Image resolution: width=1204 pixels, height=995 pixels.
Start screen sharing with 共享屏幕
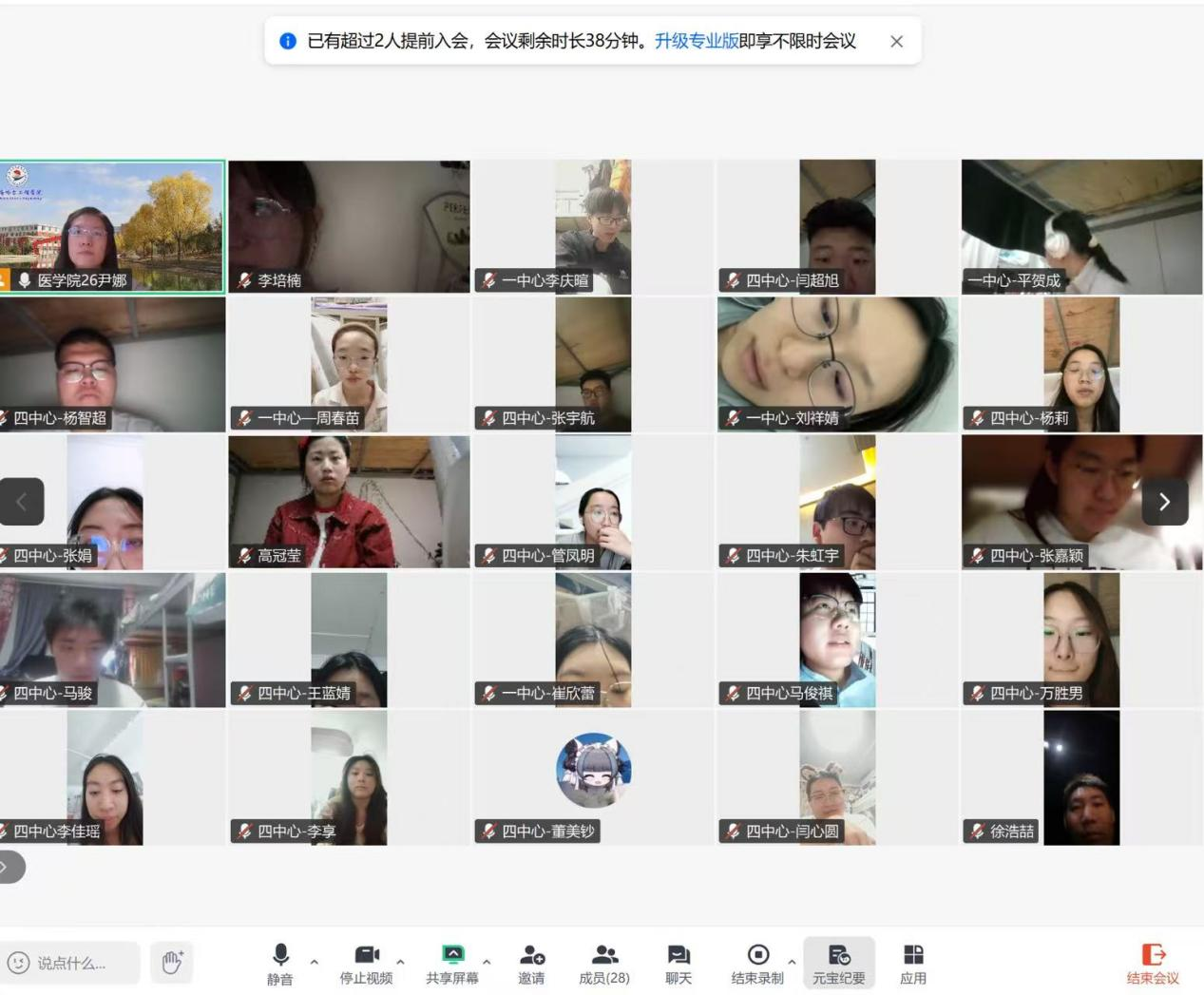[452, 963]
